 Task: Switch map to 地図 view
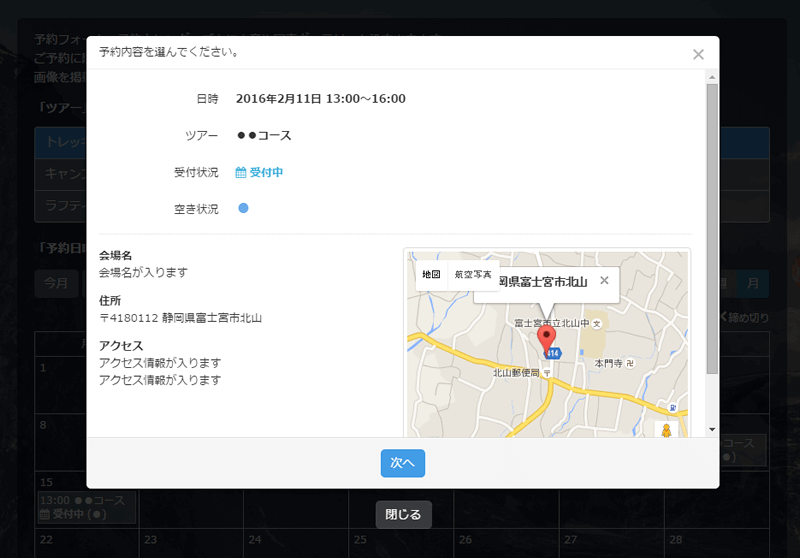tap(431, 274)
